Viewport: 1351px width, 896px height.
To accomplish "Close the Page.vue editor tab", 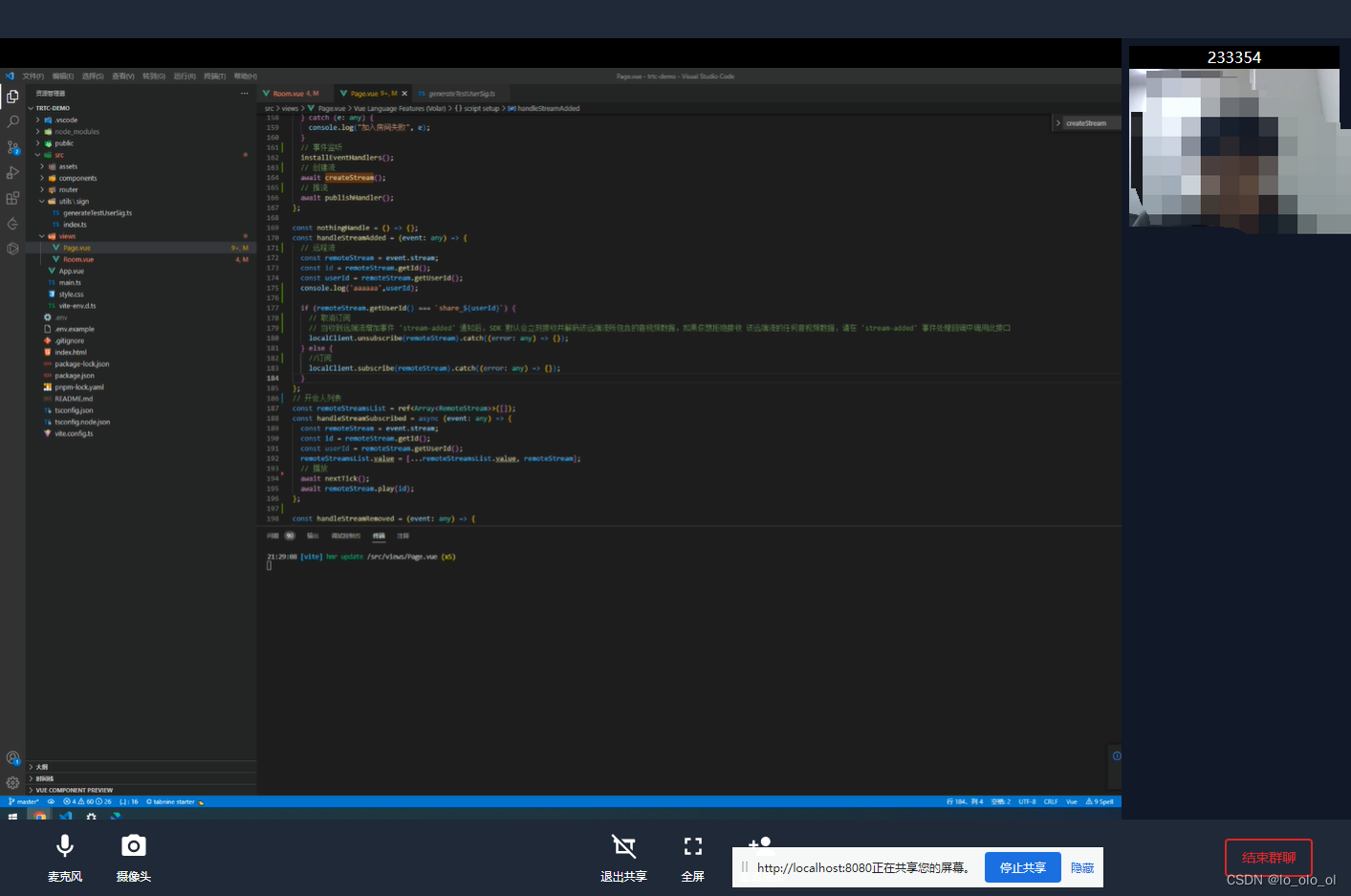I will tap(404, 94).
